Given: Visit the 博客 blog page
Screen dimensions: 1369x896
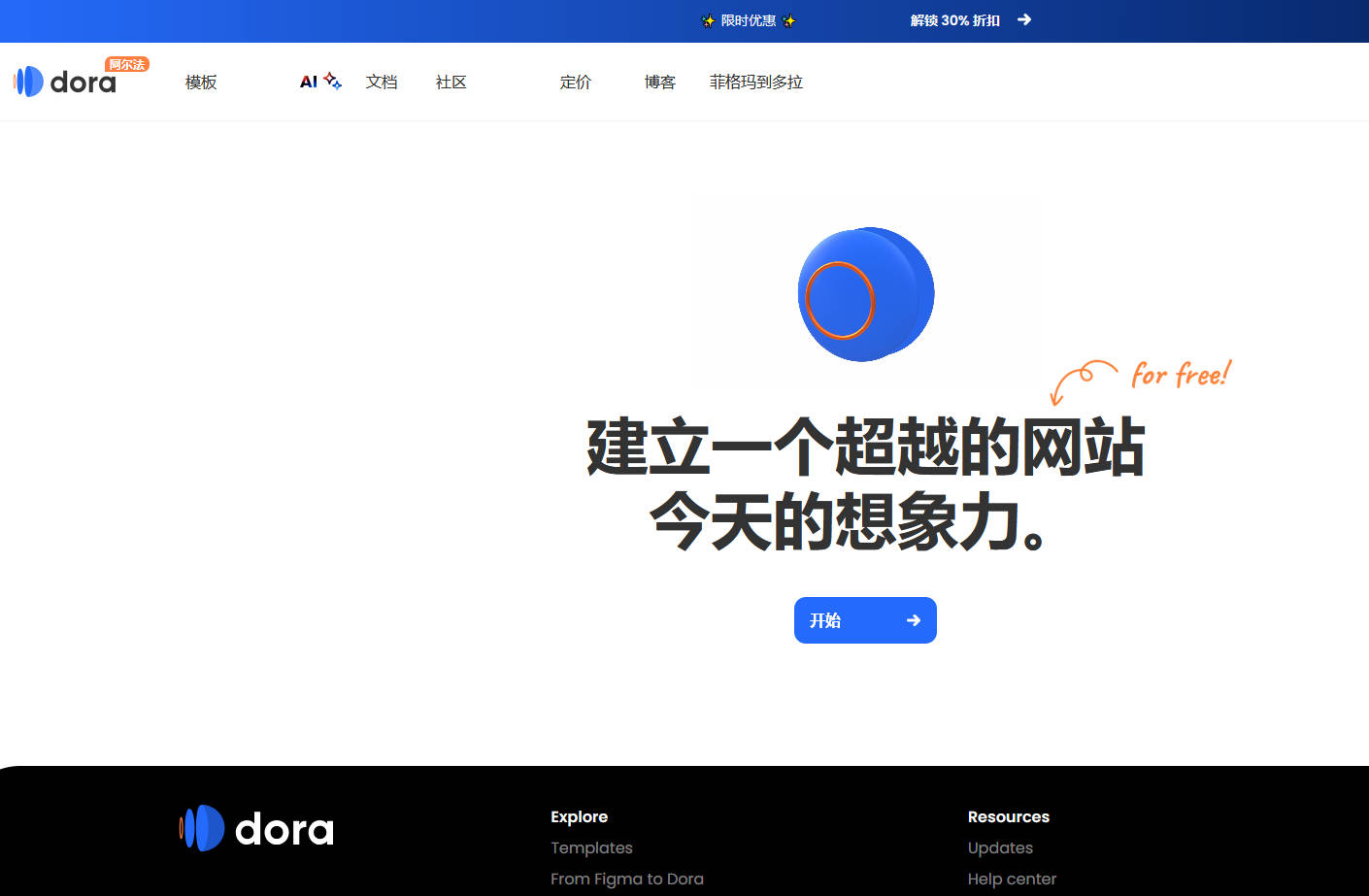Looking at the screenshot, I should [660, 83].
